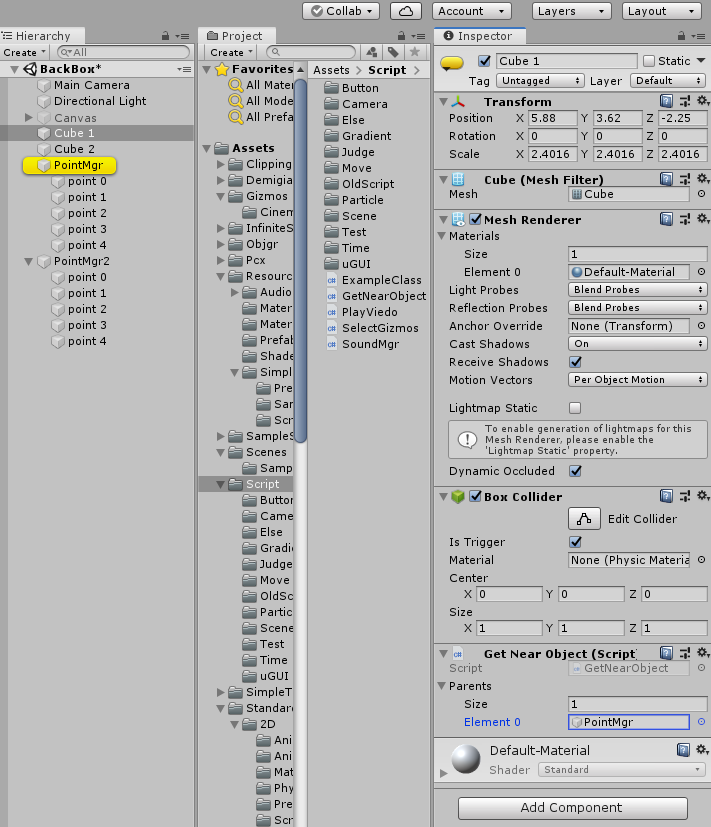Expand the Canvas hierarchy node

point(29,117)
